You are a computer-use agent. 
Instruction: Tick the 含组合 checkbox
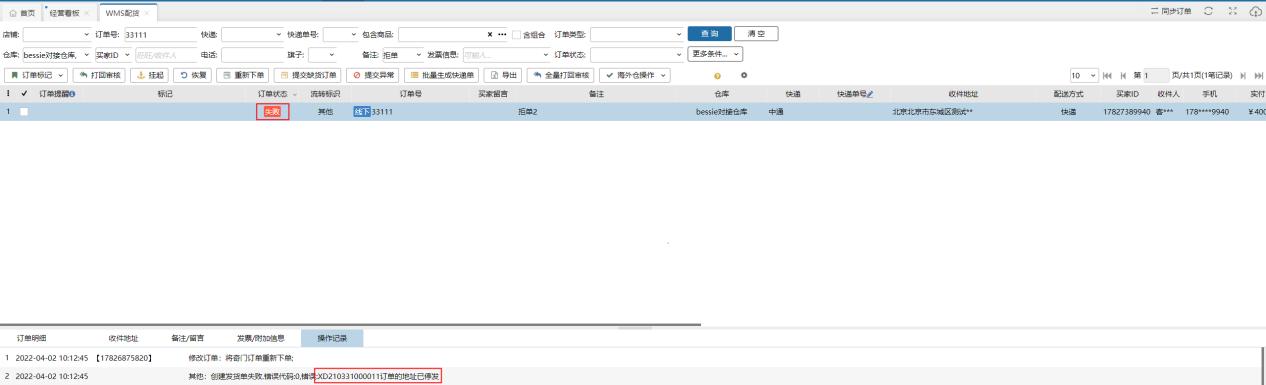pyautogui.click(x=516, y=35)
